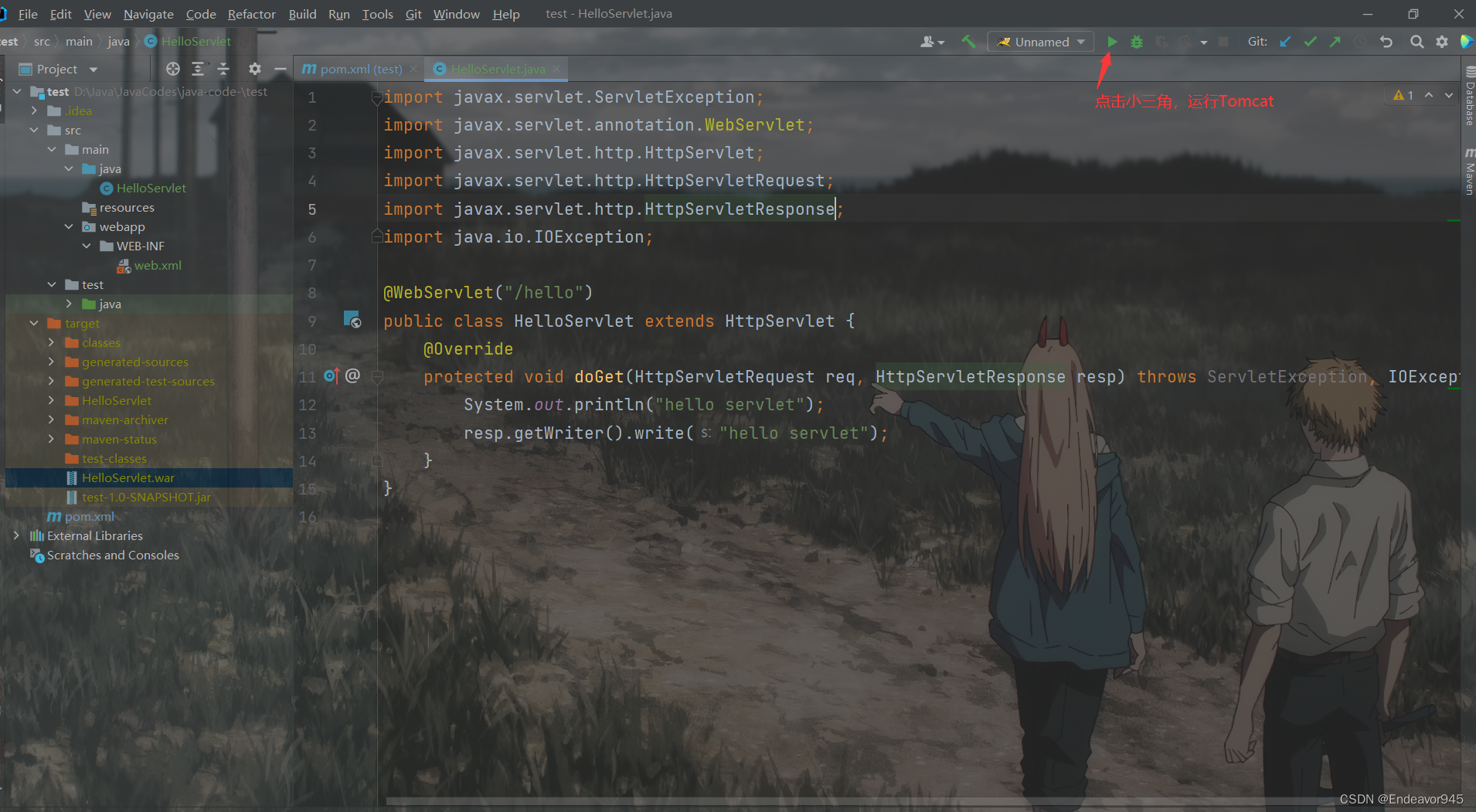Select opened file with the target icon

(x=173, y=69)
